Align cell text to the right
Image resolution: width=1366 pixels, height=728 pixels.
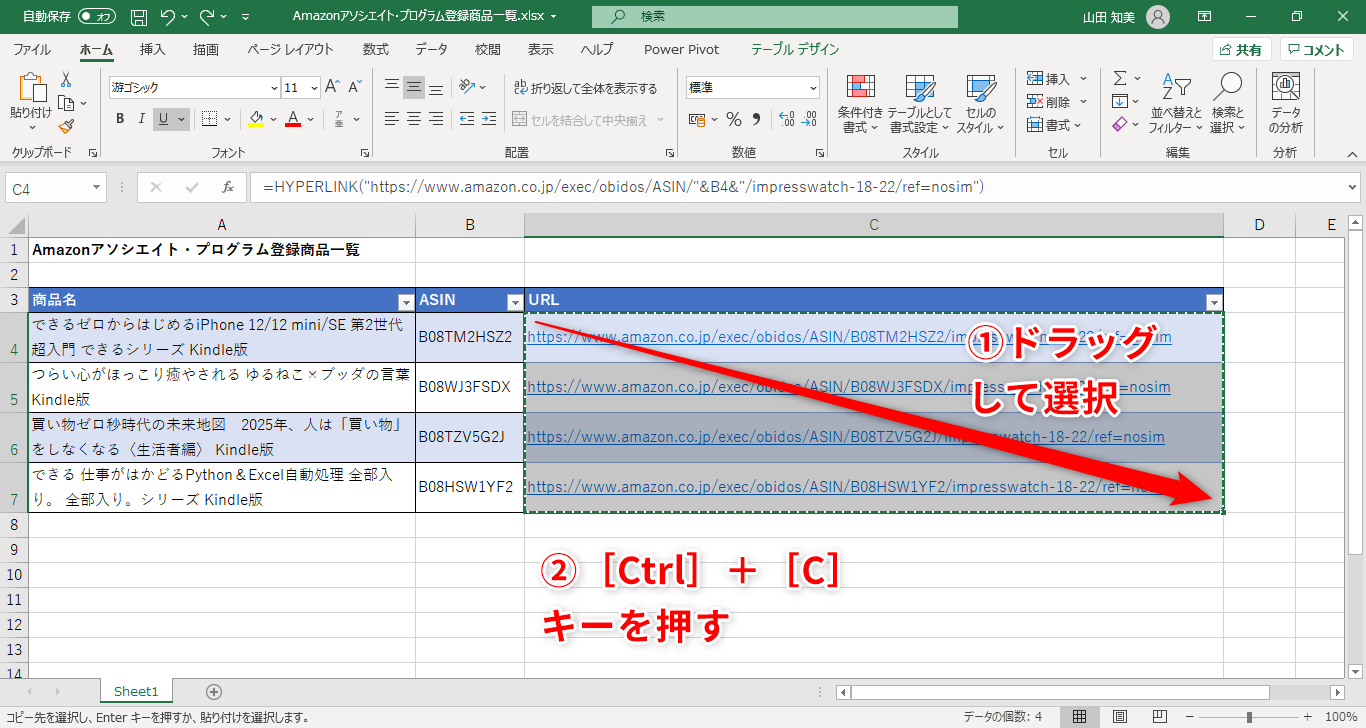coord(436,119)
